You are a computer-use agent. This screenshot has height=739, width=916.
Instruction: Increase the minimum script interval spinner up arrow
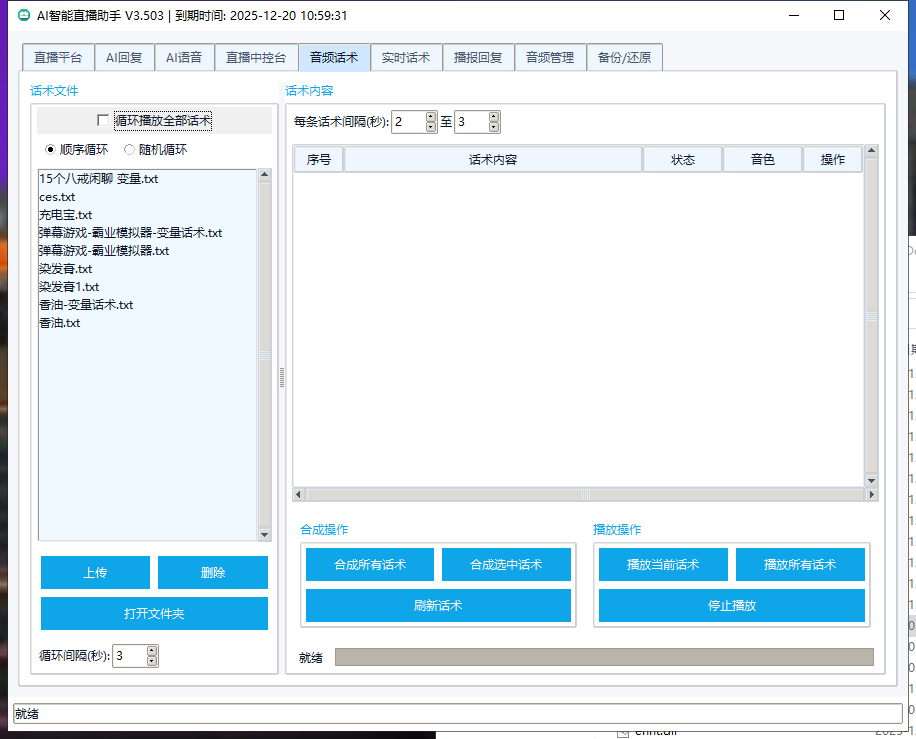click(431, 117)
